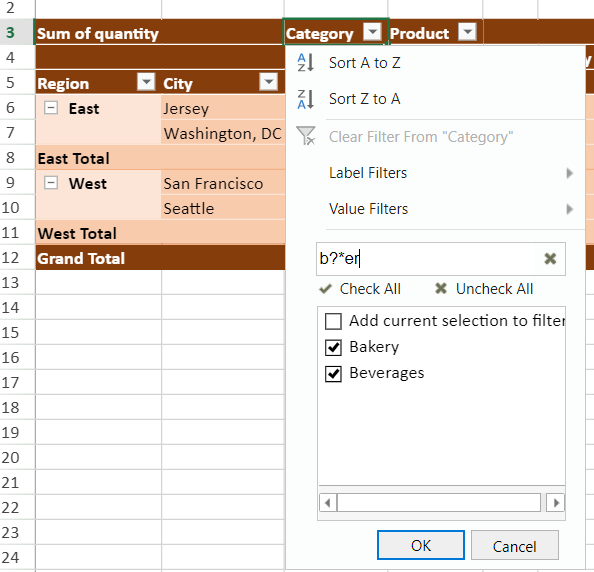594x572 pixels.
Task: Click the list scrollbar left arrow
Action: 328,503
